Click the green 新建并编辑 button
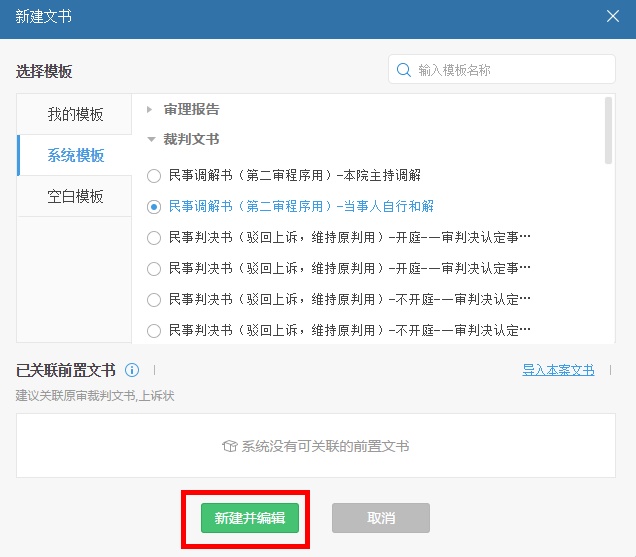 (249, 518)
